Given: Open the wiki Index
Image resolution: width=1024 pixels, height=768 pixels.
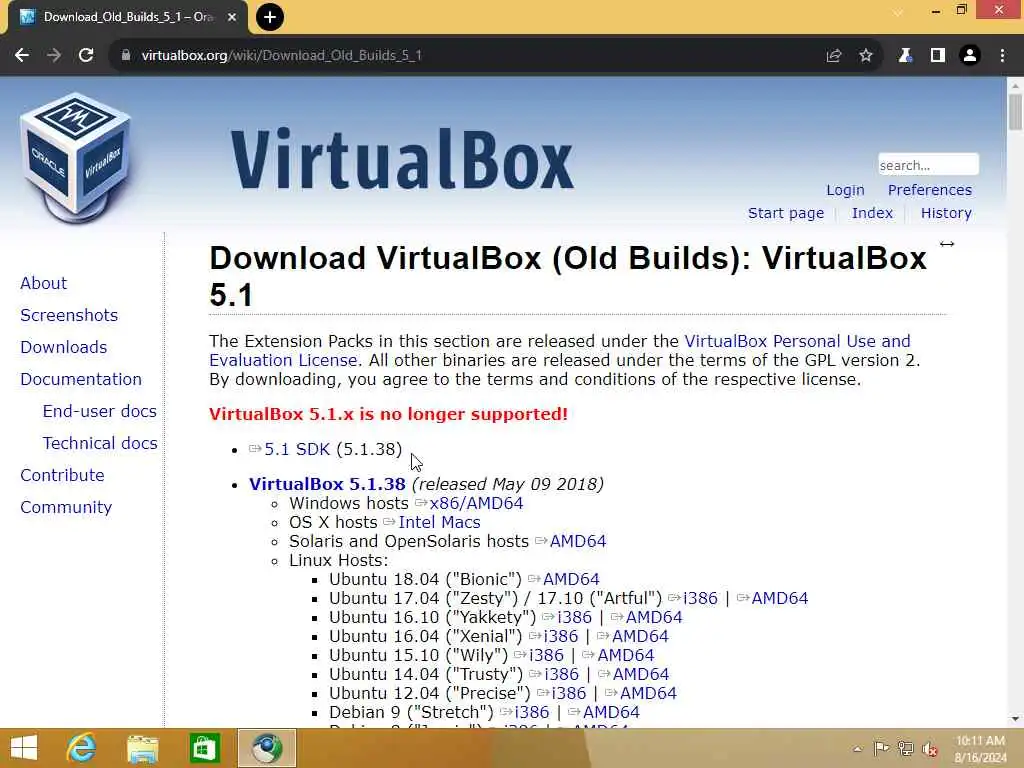Looking at the screenshot, I should (x=872, y=213).
